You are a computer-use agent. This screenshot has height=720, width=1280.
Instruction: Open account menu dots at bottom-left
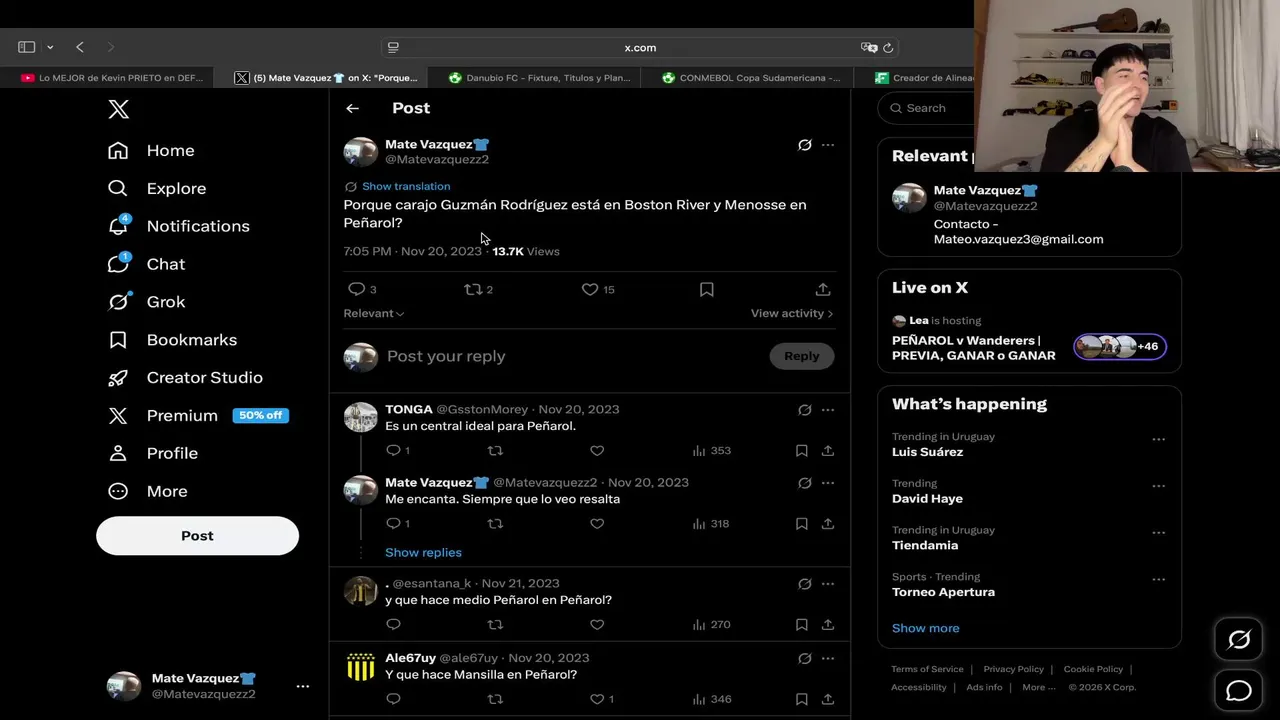[303, 686]
